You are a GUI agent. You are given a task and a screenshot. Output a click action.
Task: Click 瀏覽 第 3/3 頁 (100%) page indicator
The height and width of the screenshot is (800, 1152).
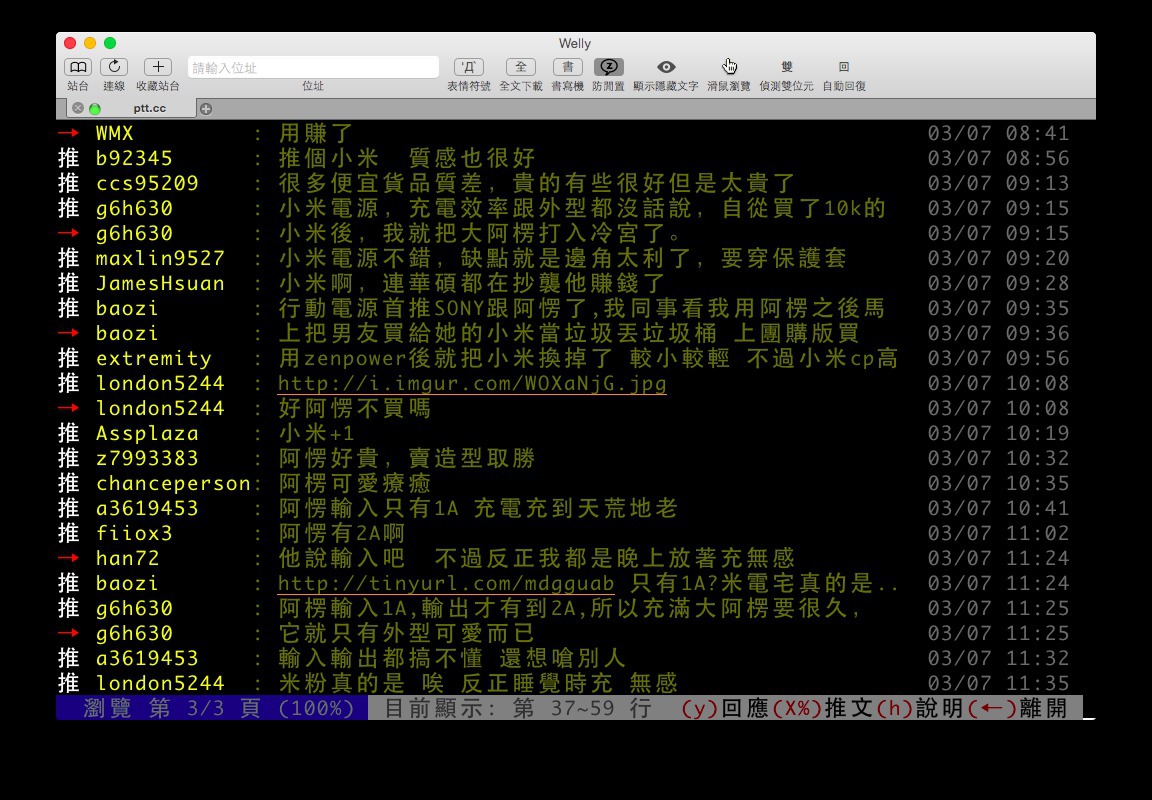pos(218,708)
